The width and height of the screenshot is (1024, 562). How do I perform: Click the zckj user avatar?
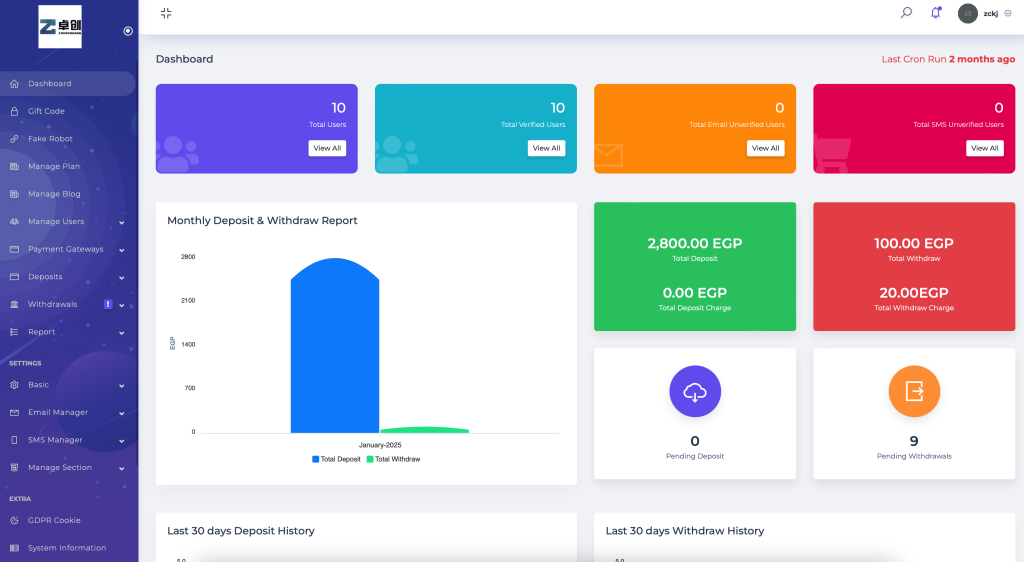[968, 13]
